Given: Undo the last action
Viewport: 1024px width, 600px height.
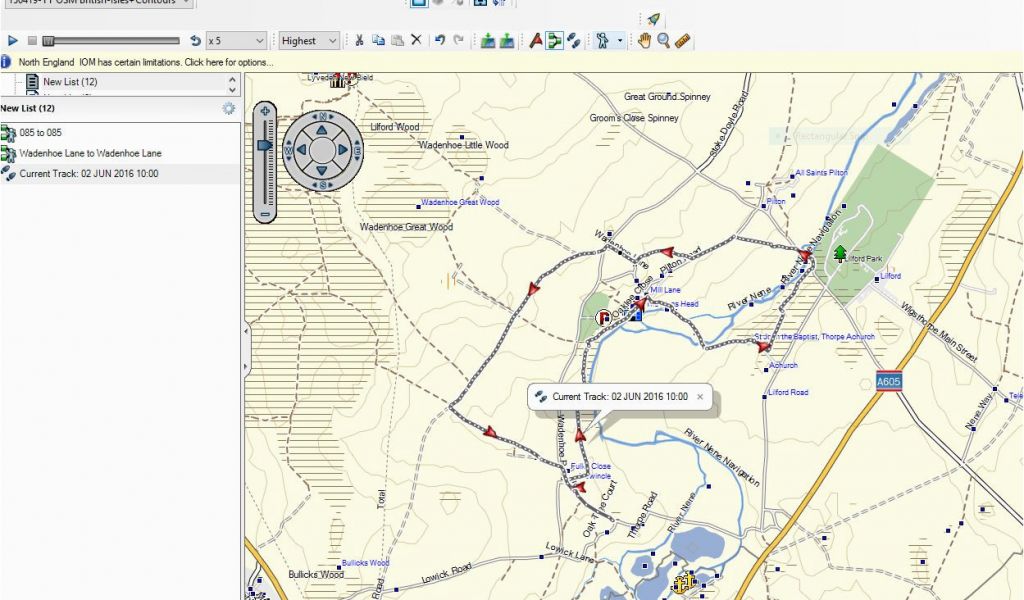Looking at the screenshot, I should pos(440,40).
